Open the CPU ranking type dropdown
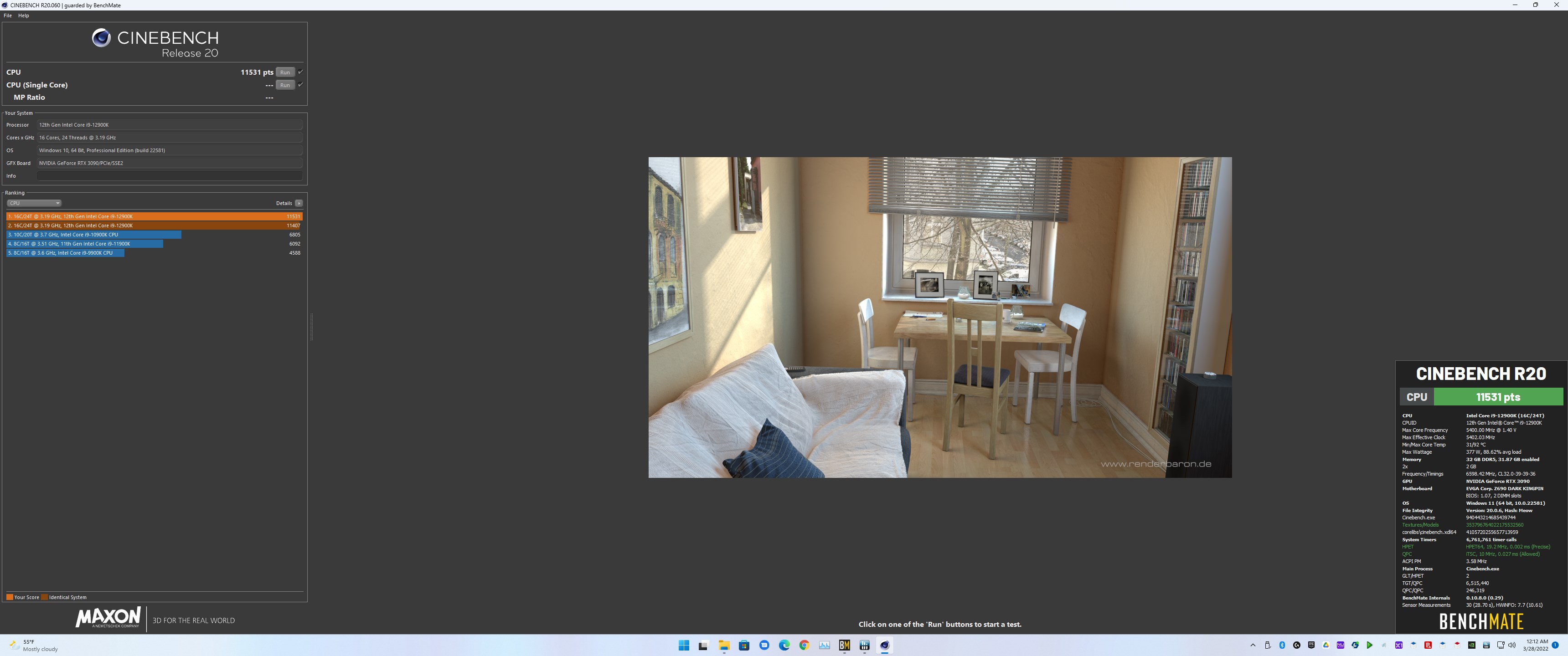This screenshot has height=656, width=1568. coord(33,203)
